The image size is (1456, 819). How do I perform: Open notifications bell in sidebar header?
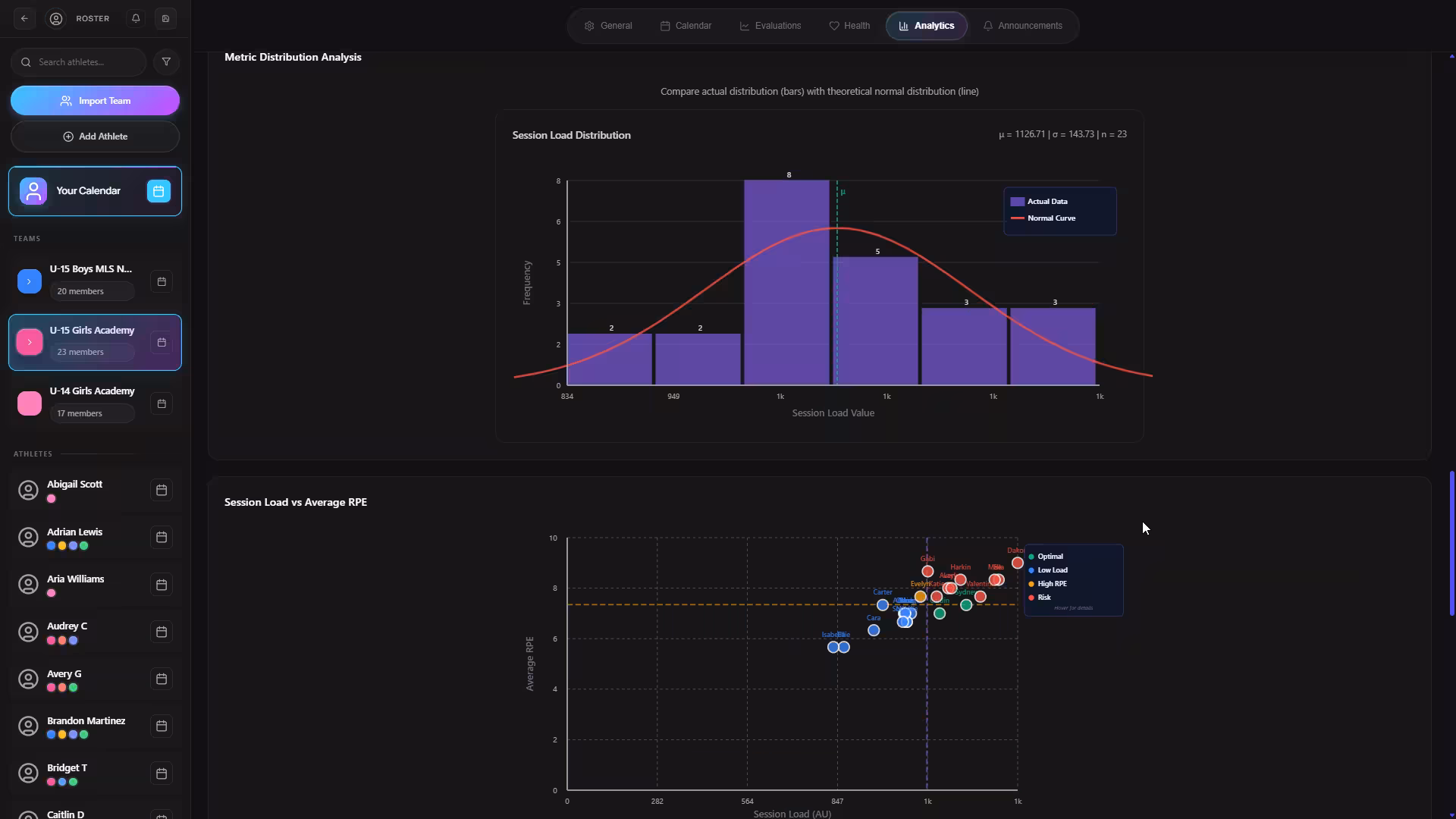coord(136,18)
